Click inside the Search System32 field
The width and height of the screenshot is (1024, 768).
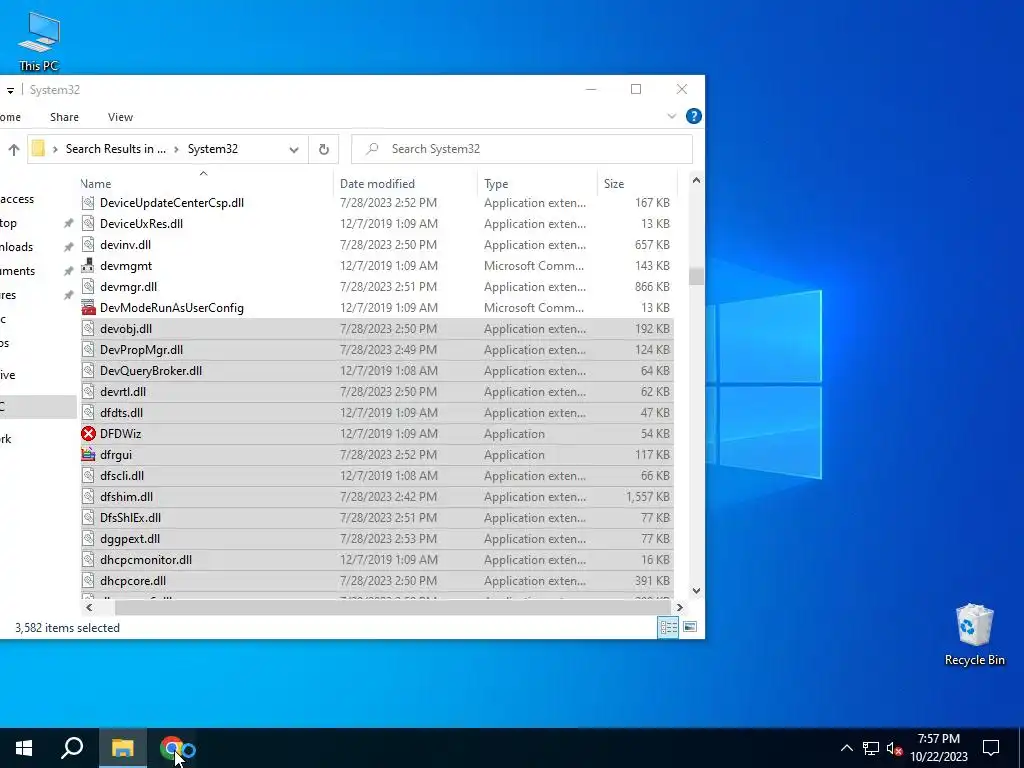tap(522, 149)
